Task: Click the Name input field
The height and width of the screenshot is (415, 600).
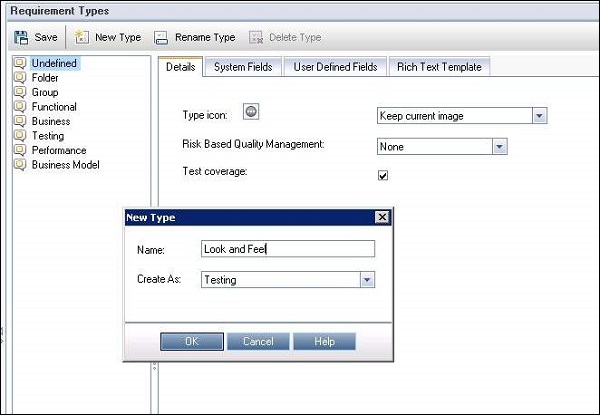Action: (287, 249)
